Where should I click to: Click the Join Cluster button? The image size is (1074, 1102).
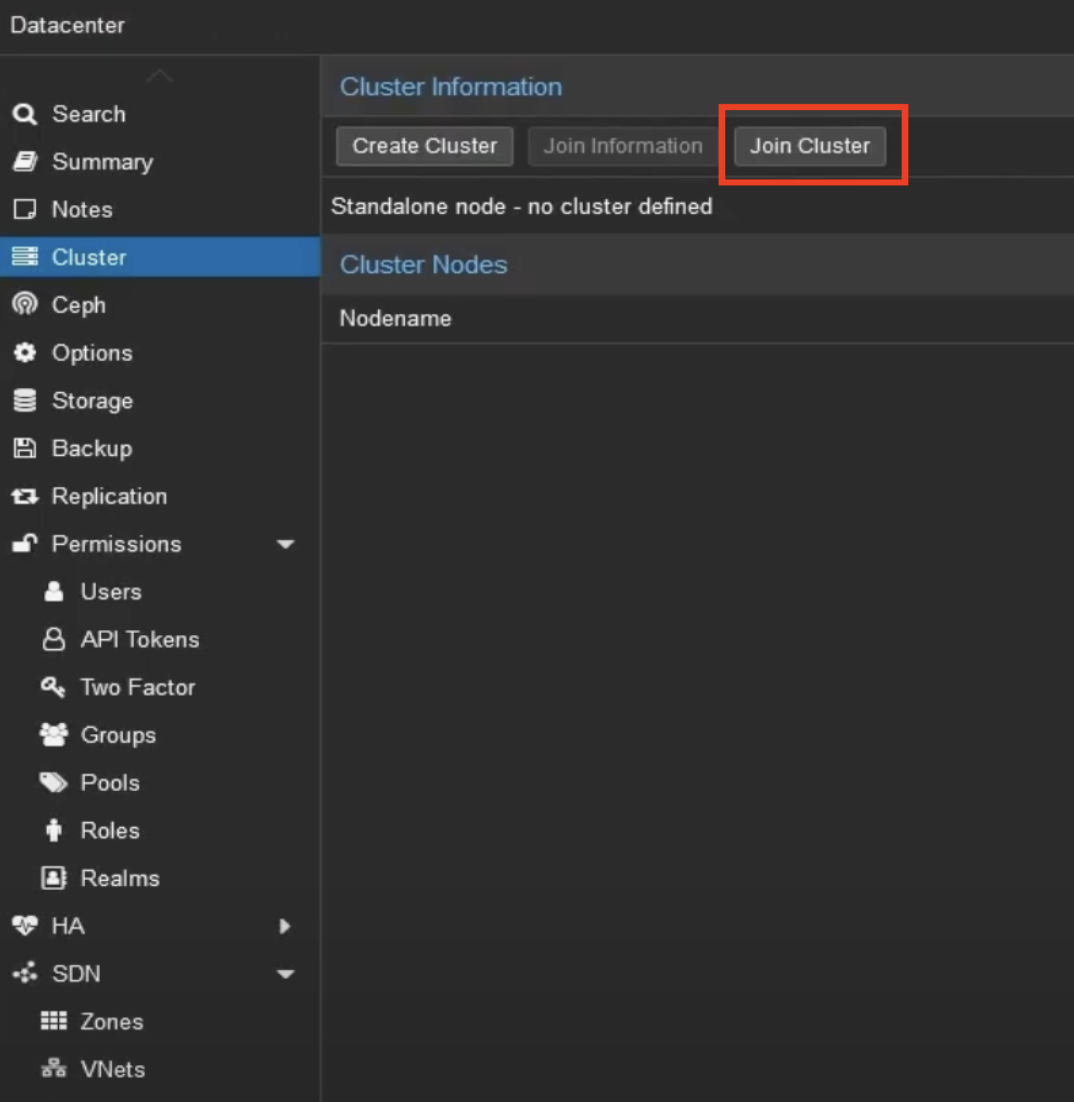pos(809,145)
